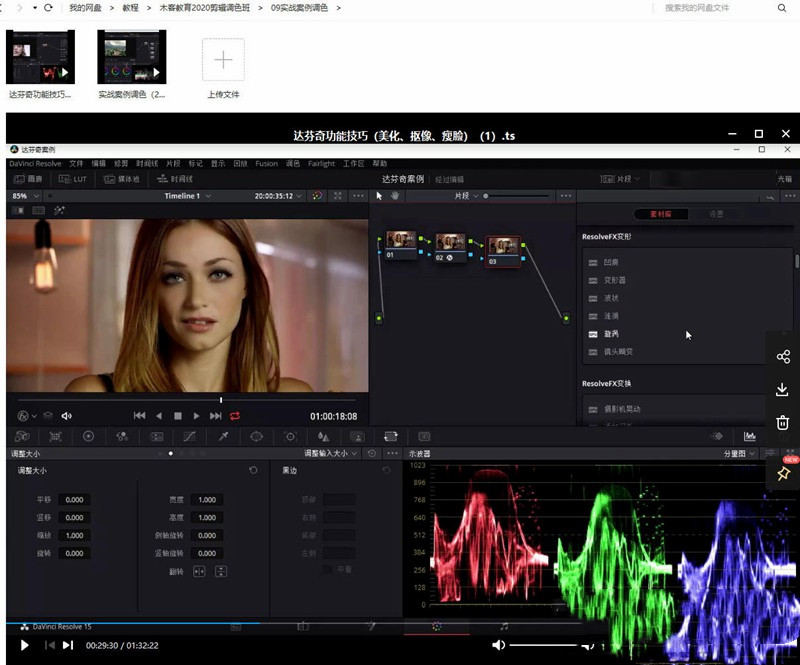
Task: Select the hand pan tool in node editor
Action: click(395, 196)
